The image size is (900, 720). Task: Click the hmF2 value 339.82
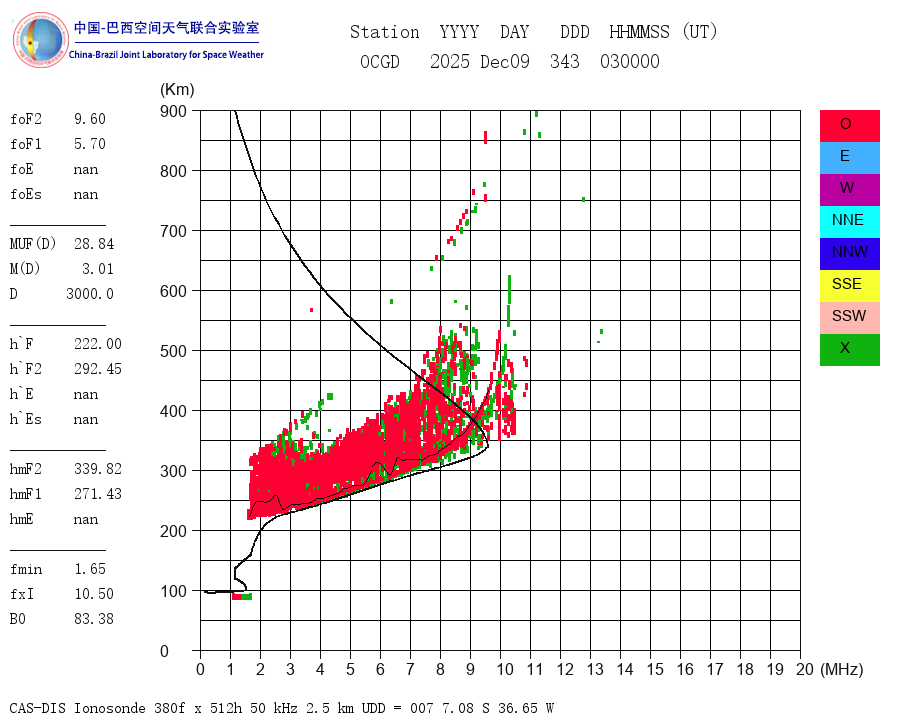98,469
